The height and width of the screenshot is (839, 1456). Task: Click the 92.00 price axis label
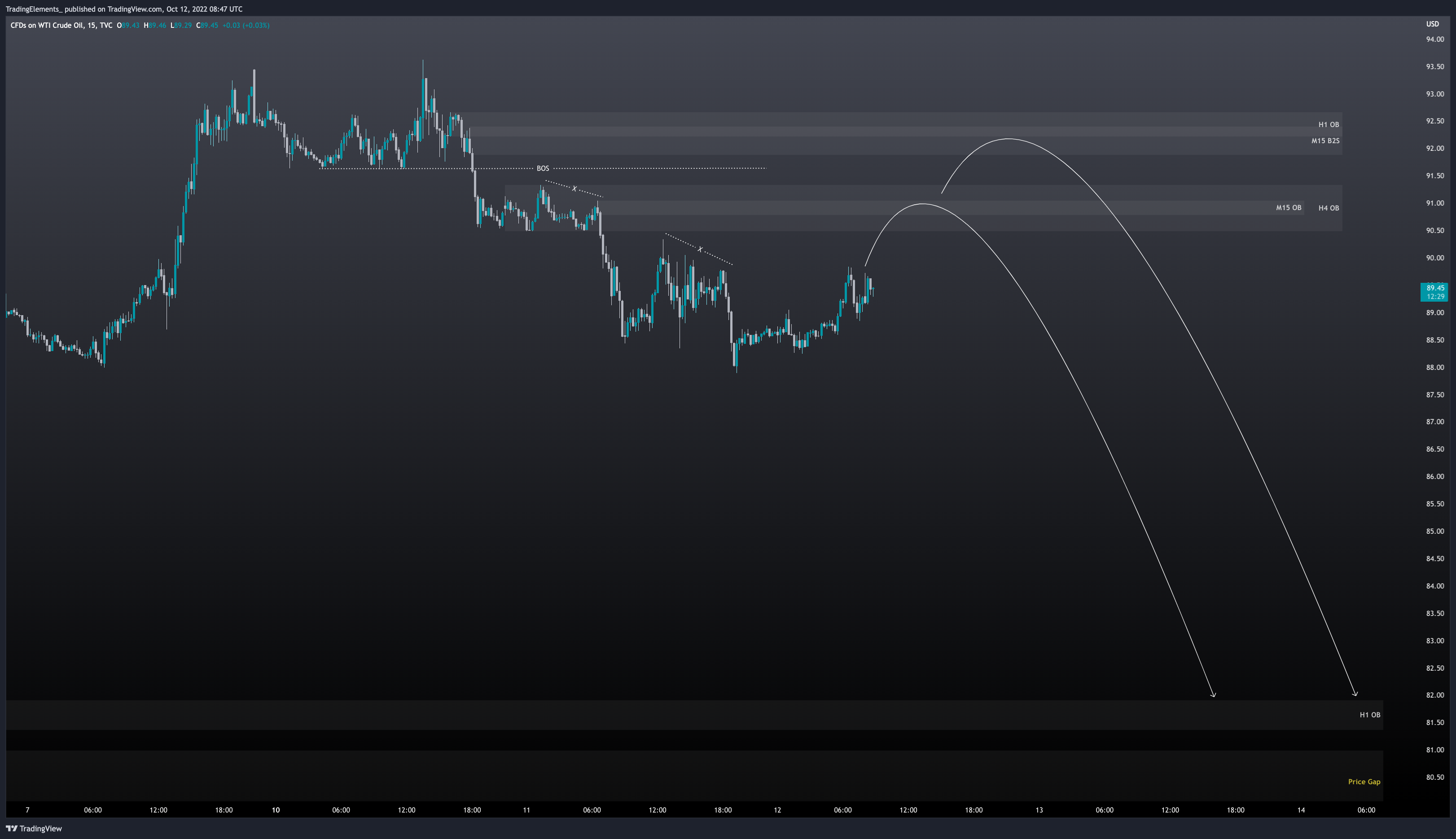point(1435,149)
